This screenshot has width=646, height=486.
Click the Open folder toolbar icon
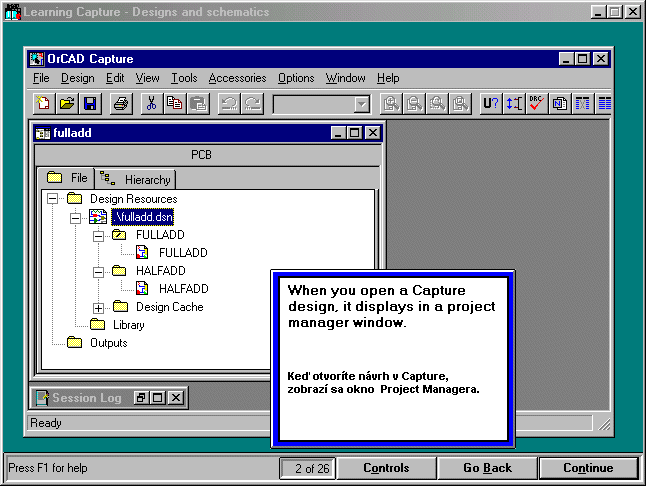66,103
